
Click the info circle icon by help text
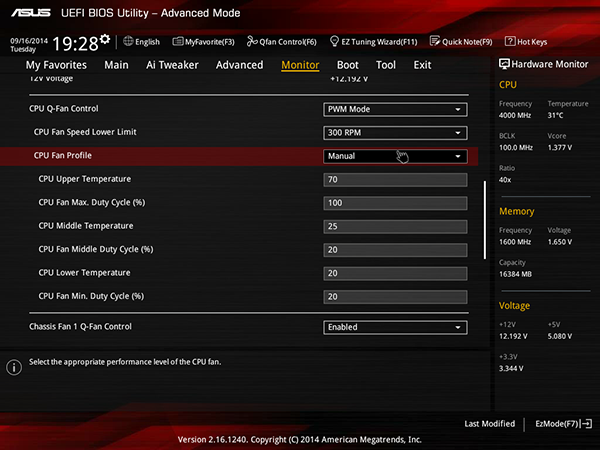[14, 367]
